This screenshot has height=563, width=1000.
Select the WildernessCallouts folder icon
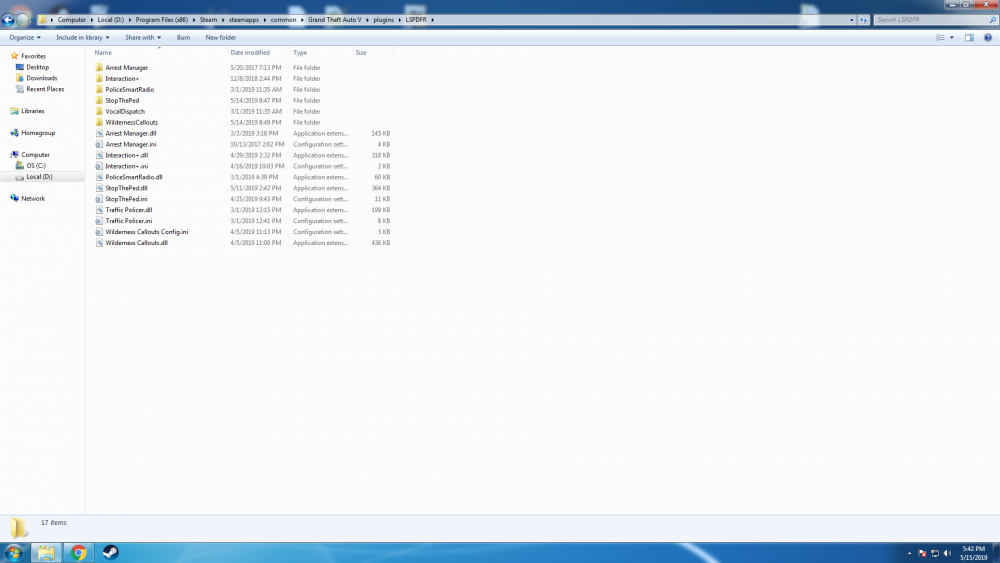coord(99,122)
